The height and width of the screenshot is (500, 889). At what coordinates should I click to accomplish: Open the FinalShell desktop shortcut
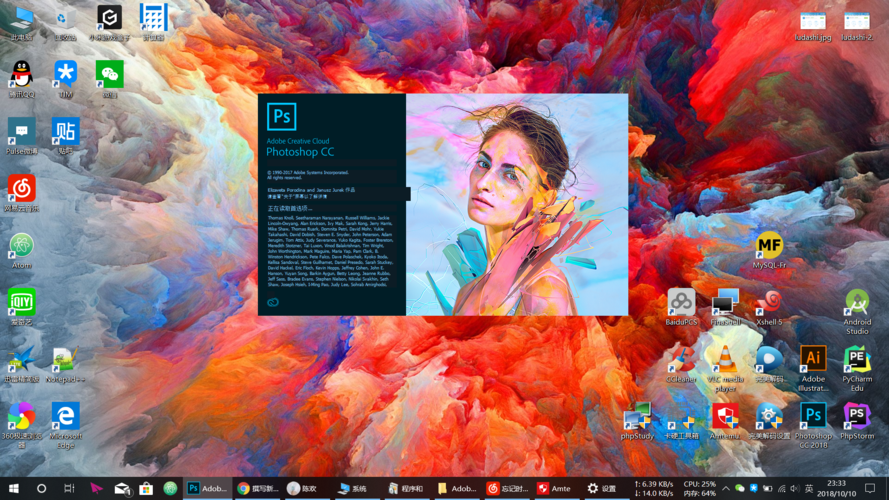[725, 307]
